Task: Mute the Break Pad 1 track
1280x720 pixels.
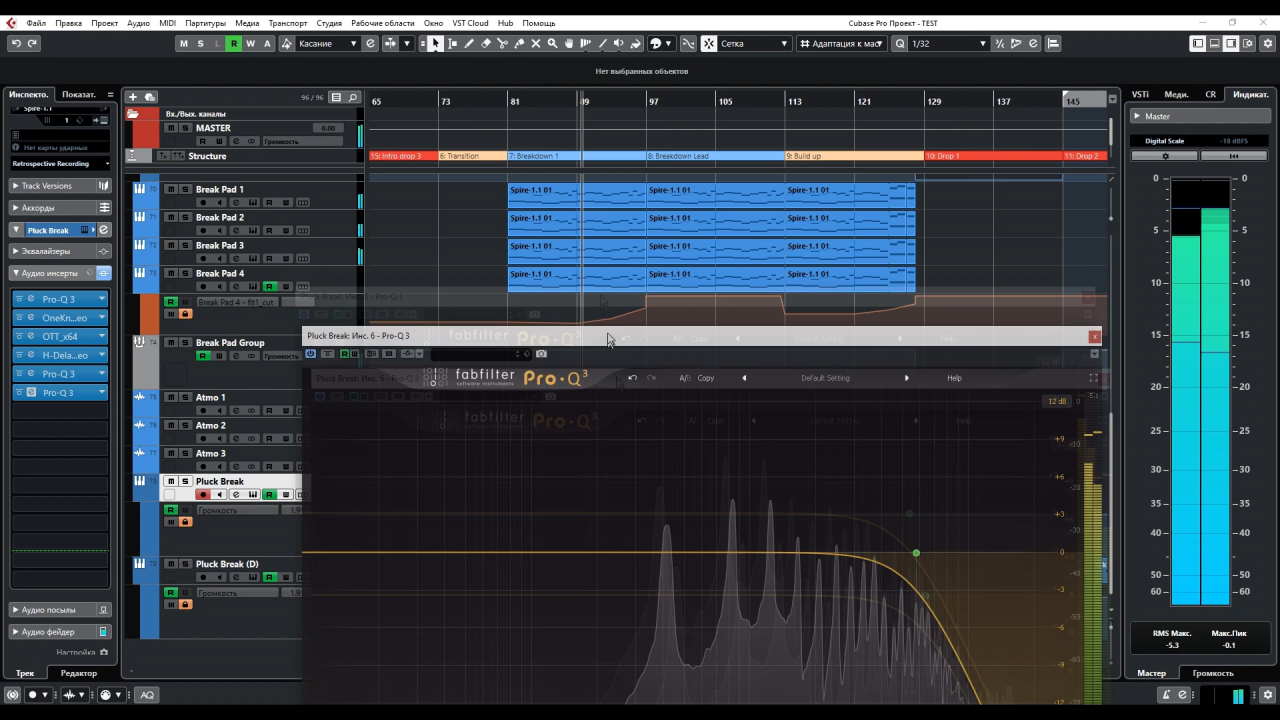Action: coord(171,189)
